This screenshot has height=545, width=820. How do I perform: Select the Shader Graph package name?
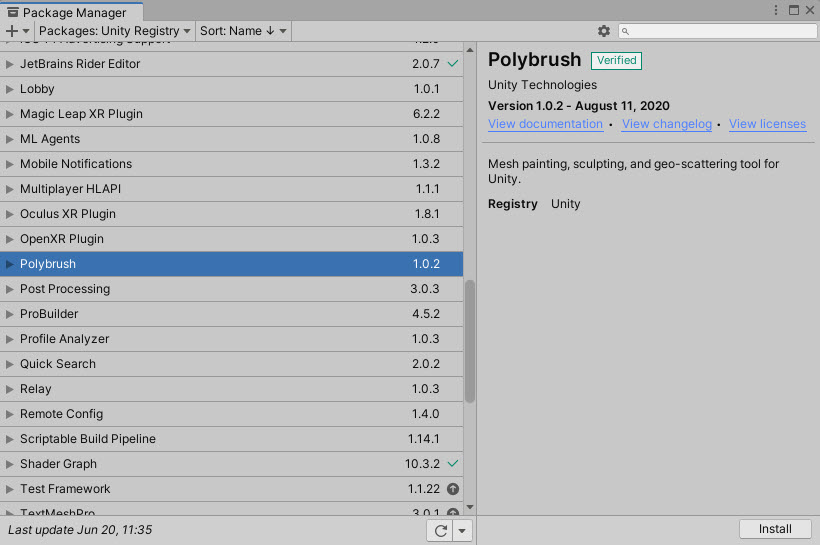click(x=59, y=464)
